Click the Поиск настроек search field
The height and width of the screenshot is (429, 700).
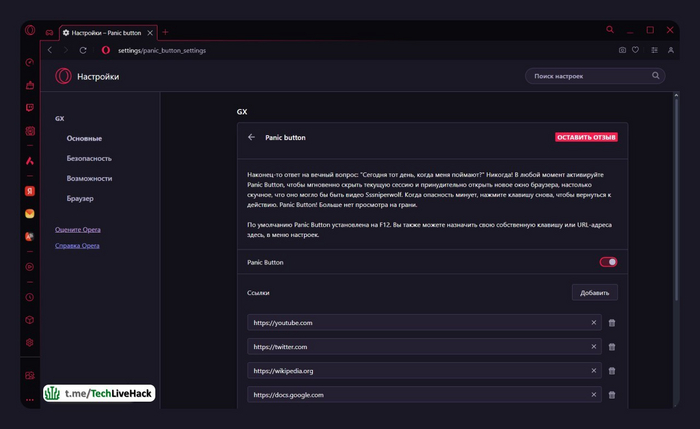pos(595,76)
